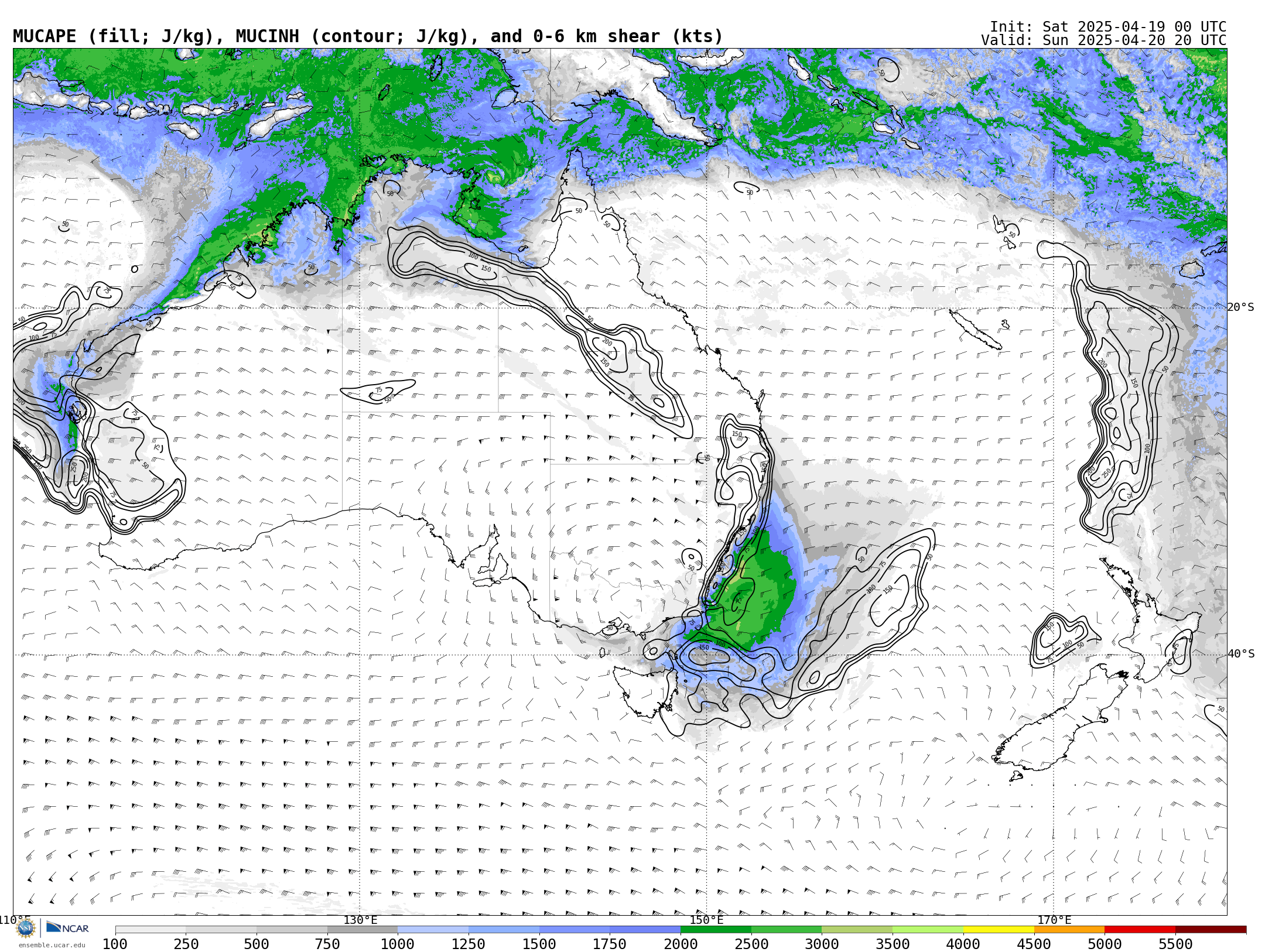Click the 170°E longitude label
The image size is (1265, 952).
tap(1054, 920)
